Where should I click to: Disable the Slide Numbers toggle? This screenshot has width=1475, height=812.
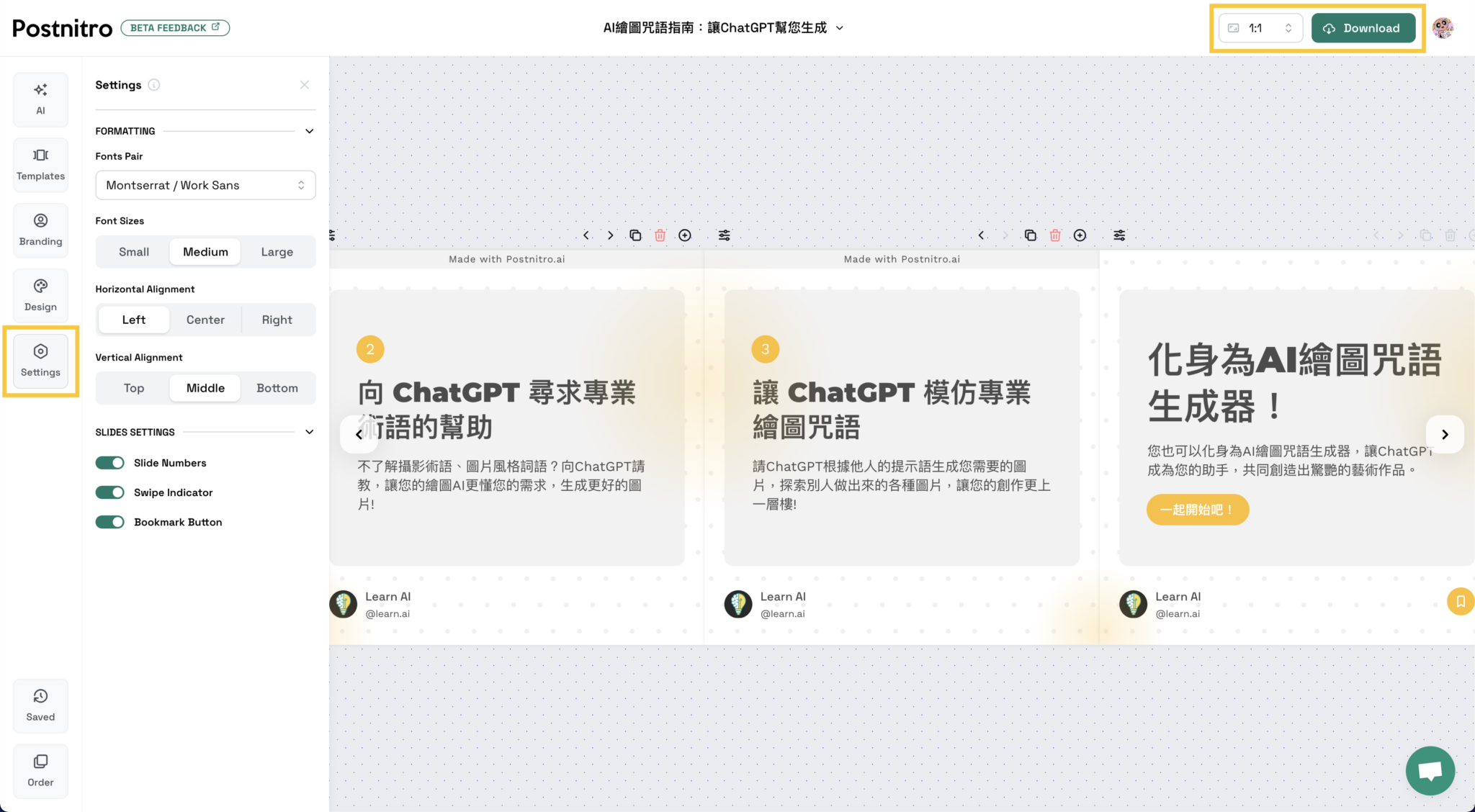[x=109, y=463]
